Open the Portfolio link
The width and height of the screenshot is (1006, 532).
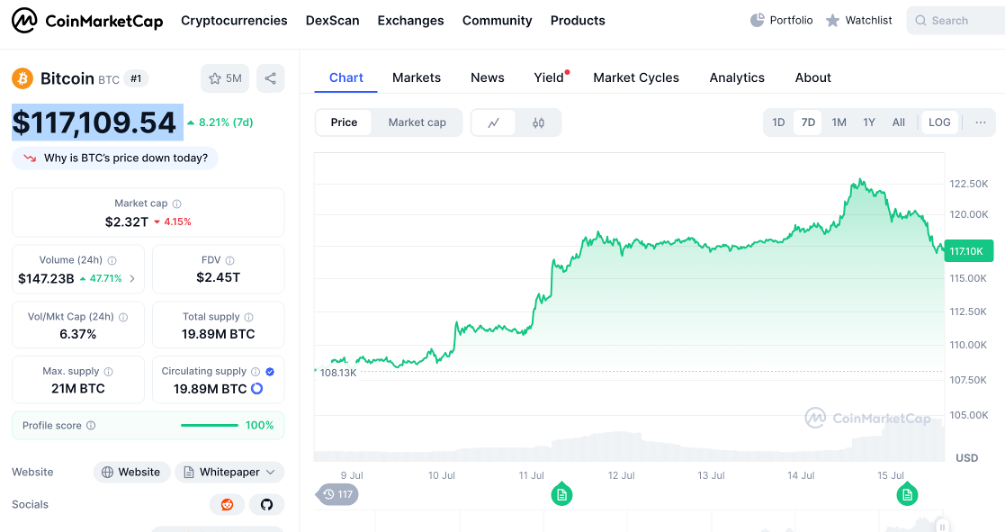[781, 20]
